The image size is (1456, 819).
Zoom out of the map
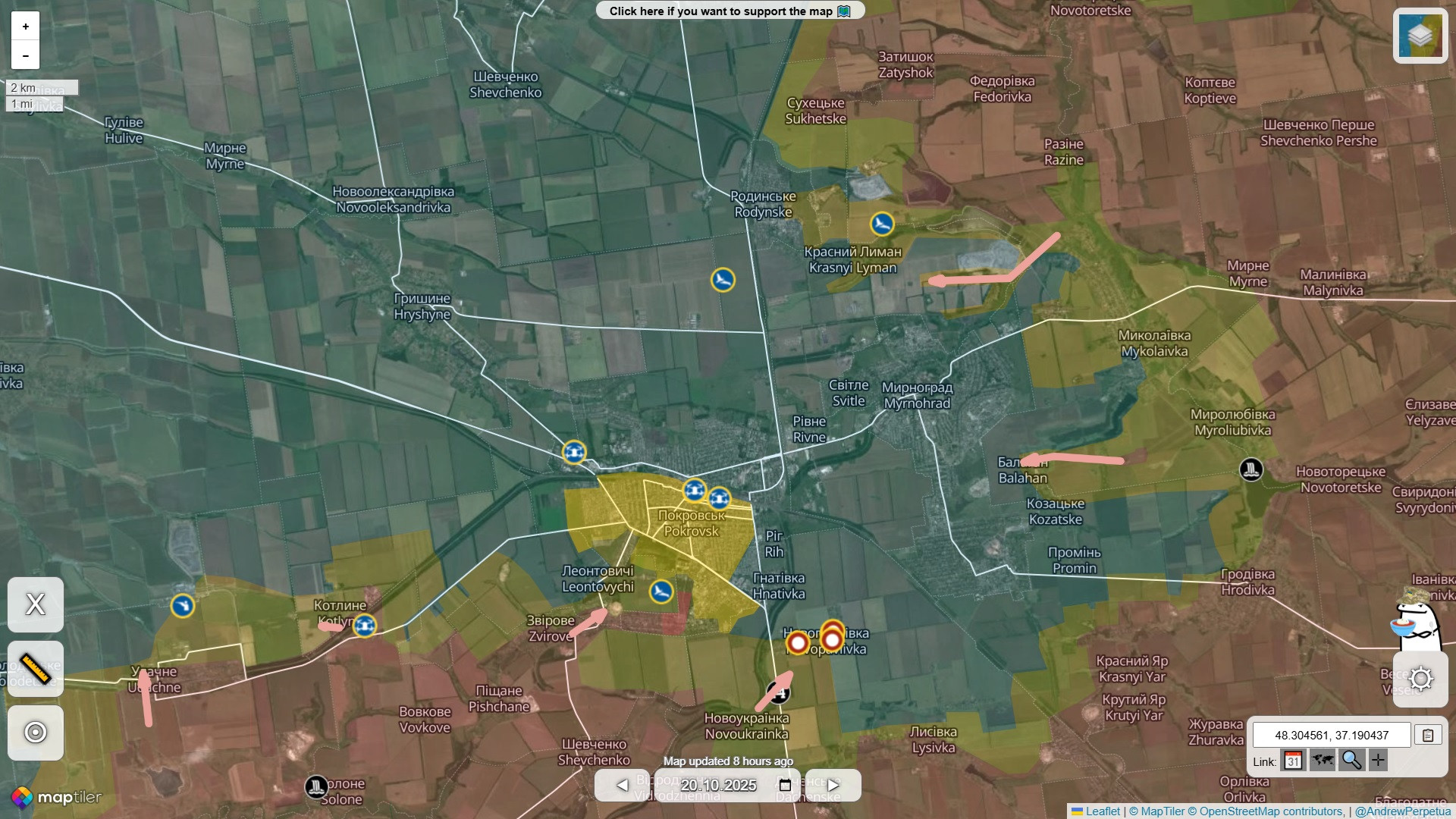pyautogui.click(x=25, y=55)
